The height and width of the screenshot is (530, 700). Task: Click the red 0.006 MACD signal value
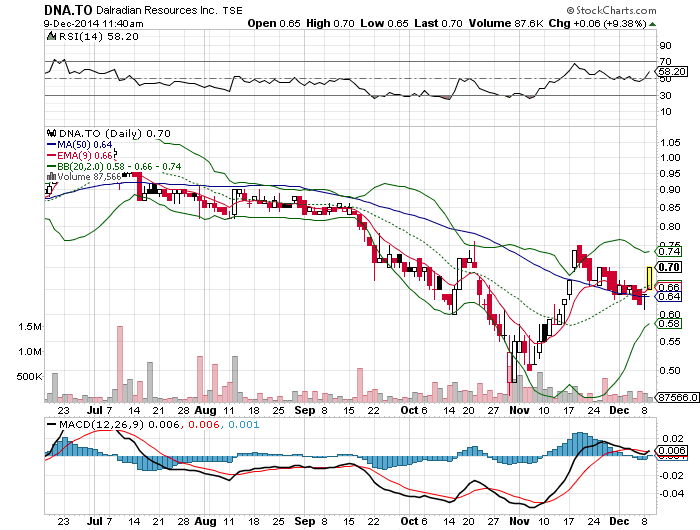(204, 424)
